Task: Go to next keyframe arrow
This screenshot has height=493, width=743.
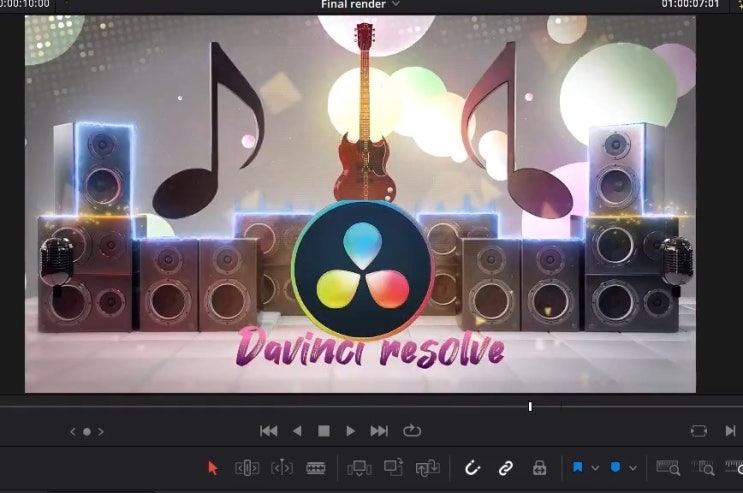Action: (x=100, y=431)
